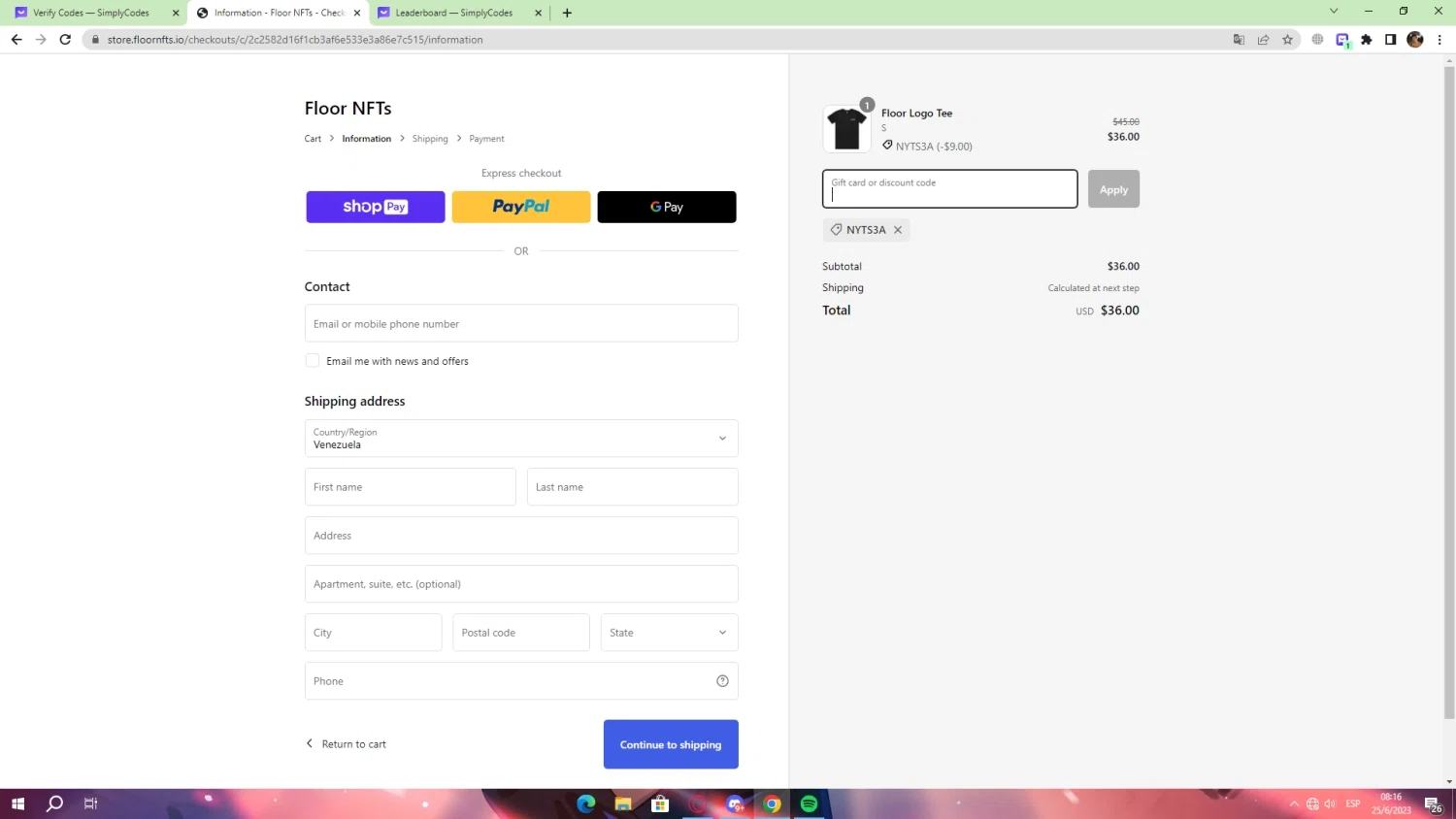Click the Postal code field

(521, 633)
